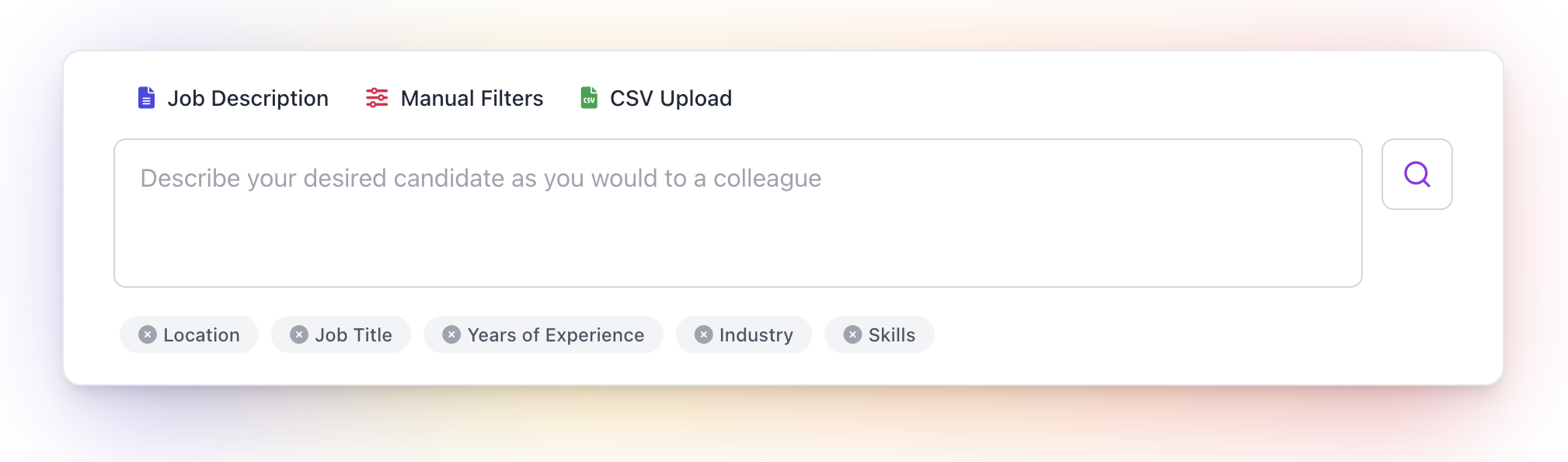
Task: Click the purple document icon for Job Description
Action: pyautogui.click(x=146, y=98)
